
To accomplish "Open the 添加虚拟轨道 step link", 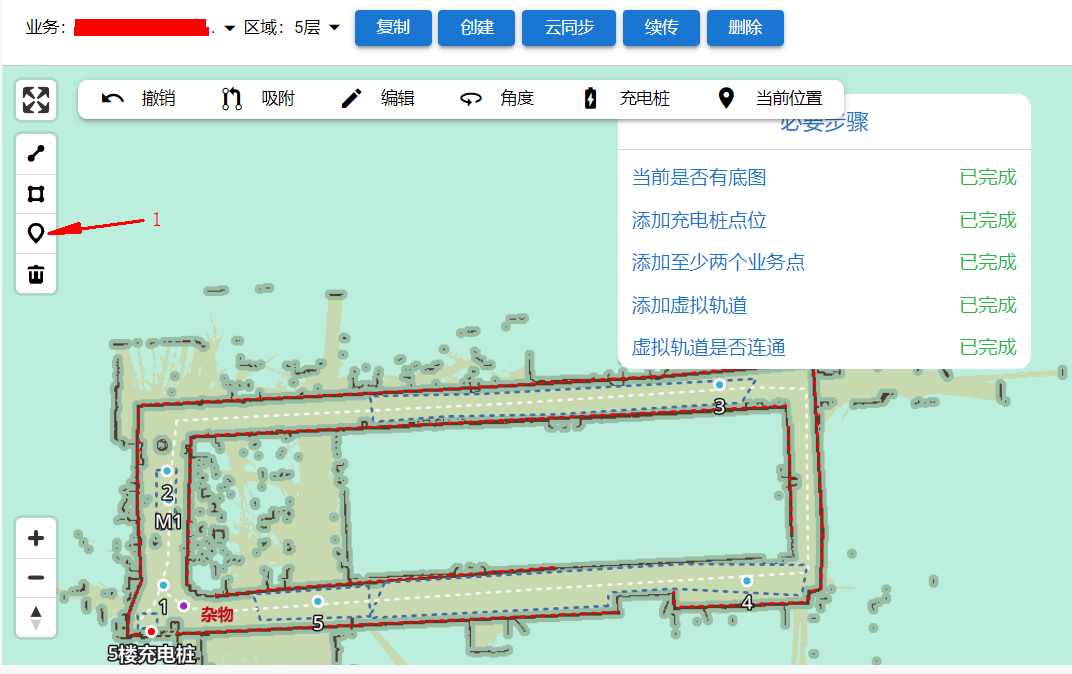I will 690,305.
